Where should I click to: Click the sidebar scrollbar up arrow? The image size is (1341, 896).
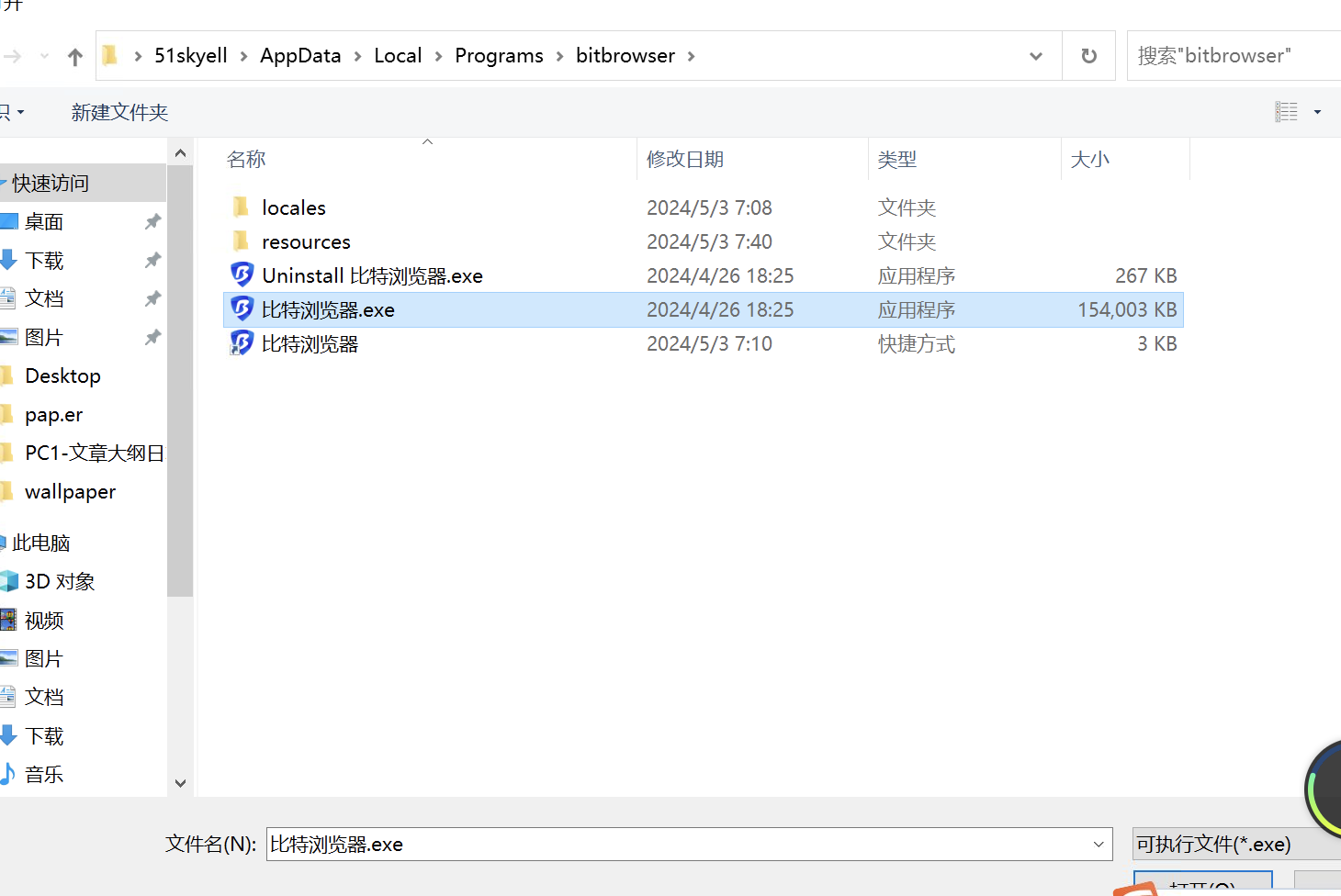point(180,153)
